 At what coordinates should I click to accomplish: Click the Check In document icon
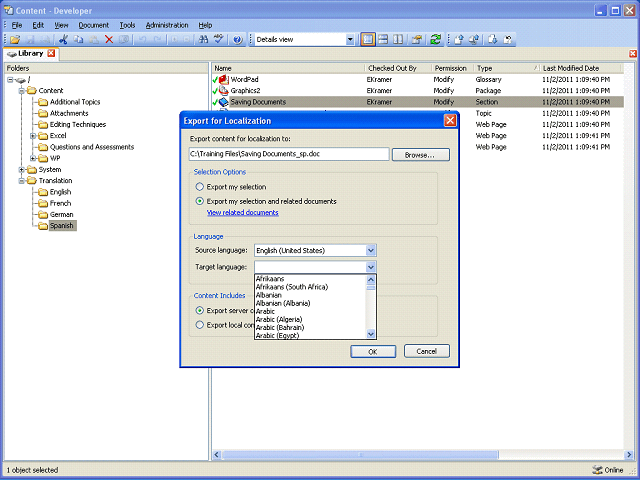click(x=459, y=40)
